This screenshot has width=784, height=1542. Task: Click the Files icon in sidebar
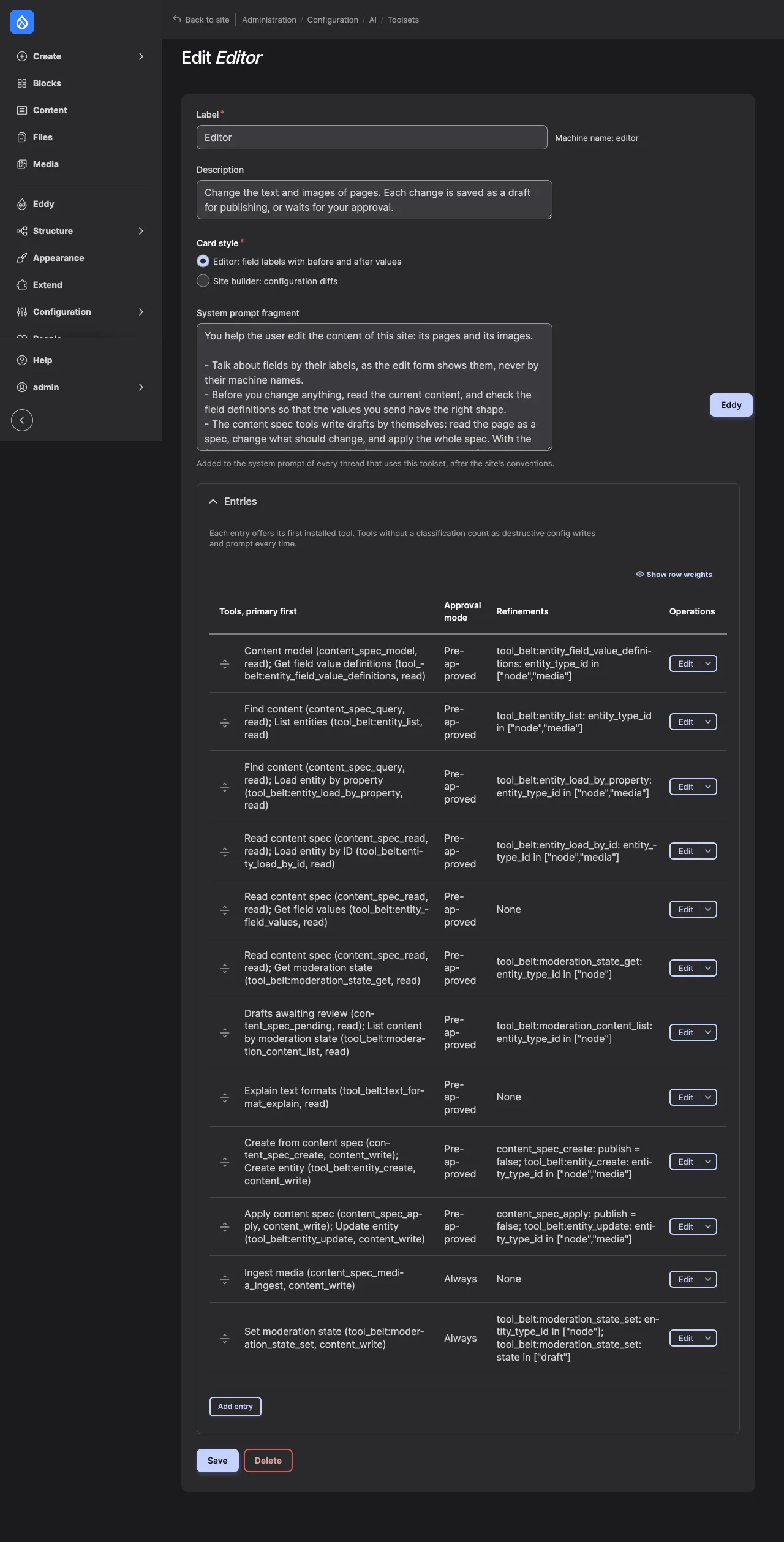click(x=22, y=137)
